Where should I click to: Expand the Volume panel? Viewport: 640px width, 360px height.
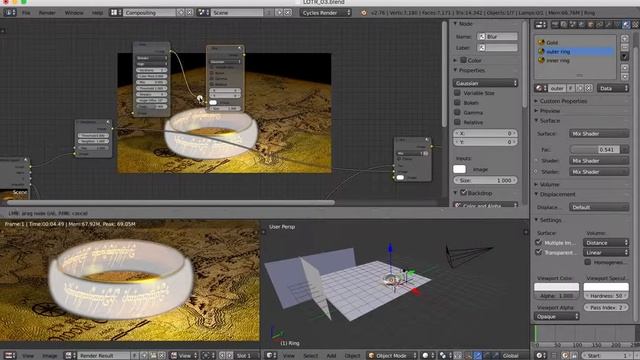(x=536, y=184)
